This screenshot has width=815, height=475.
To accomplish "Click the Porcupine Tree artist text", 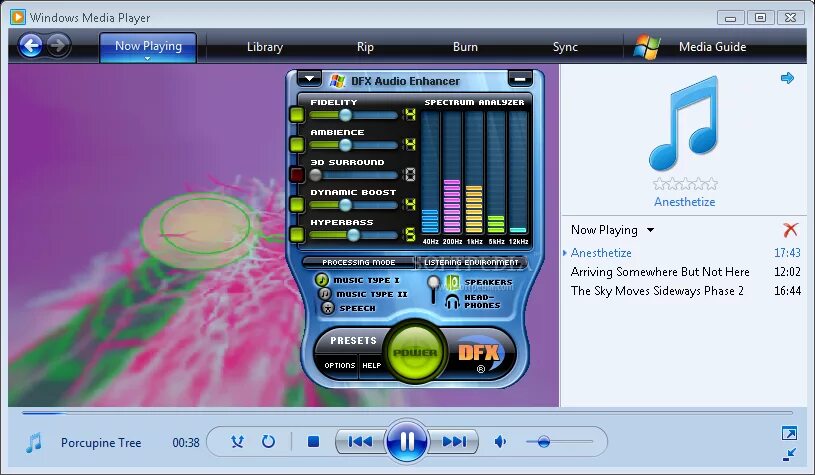I will click(101, 443).
